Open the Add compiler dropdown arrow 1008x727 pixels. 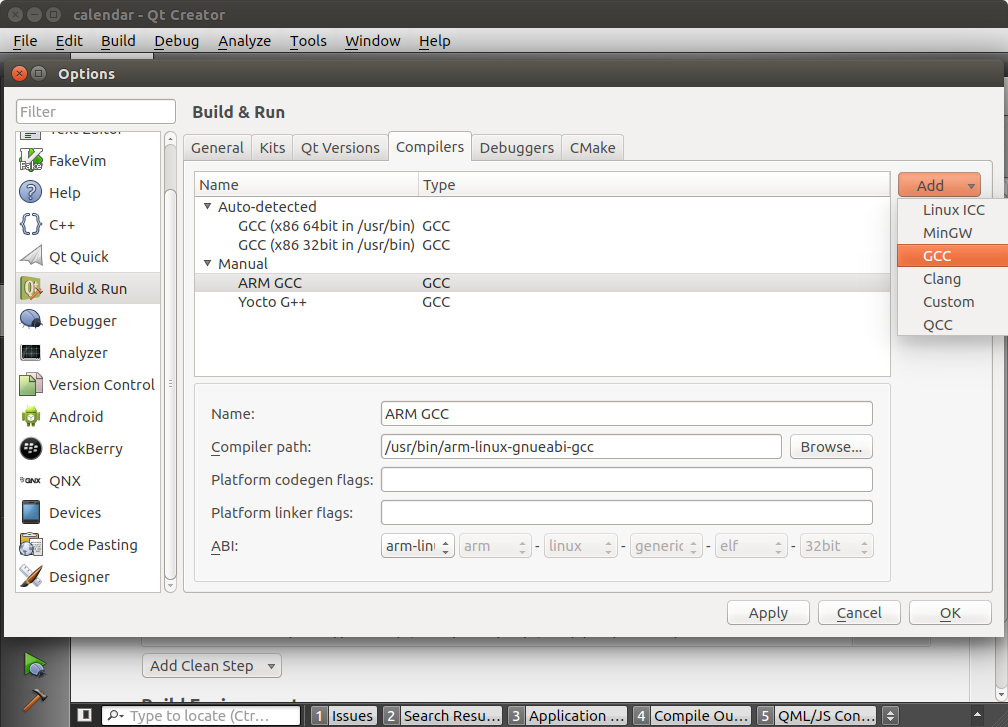coord(971,186)
